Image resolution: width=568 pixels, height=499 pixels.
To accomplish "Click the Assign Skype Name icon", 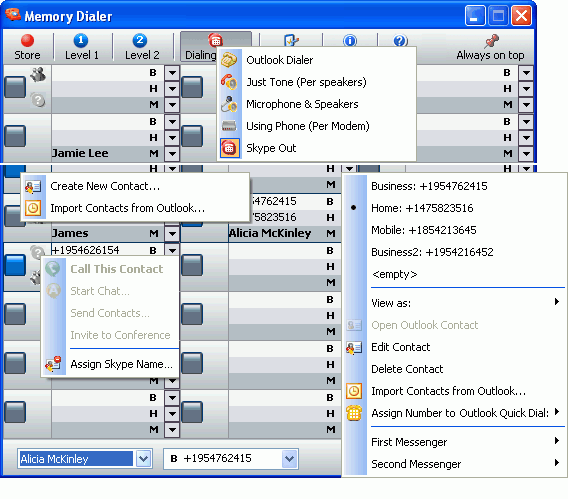I will pos(53,364).
